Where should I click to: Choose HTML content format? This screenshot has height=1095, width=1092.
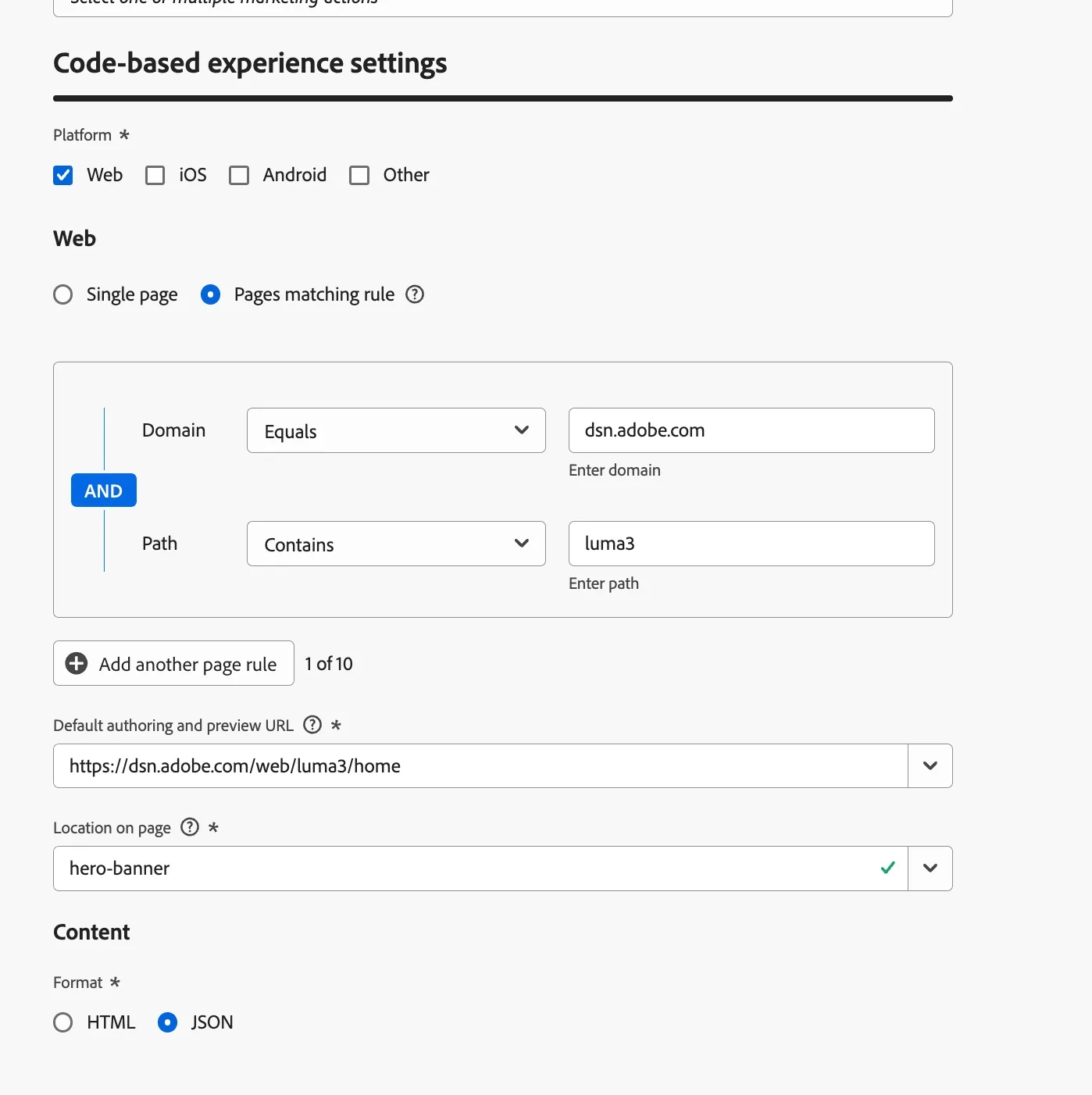coord(63,1022)
